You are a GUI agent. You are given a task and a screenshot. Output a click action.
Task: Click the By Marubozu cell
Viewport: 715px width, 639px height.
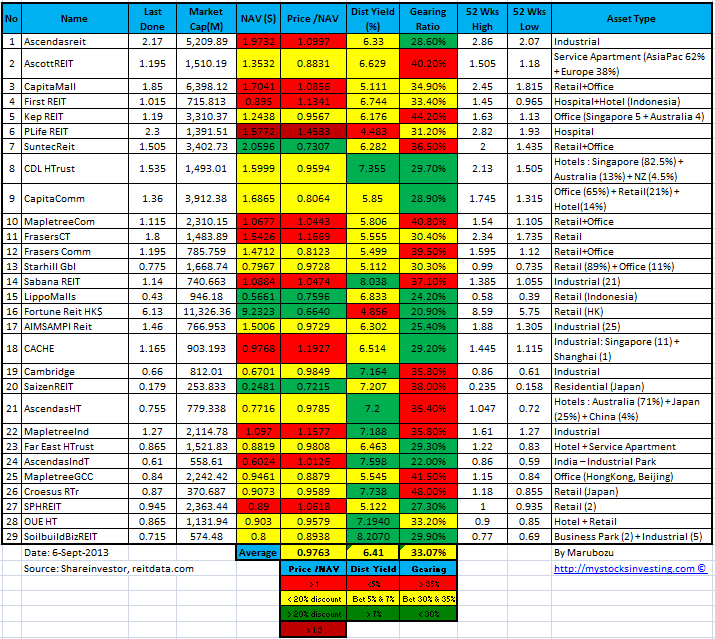click(631, 553)
